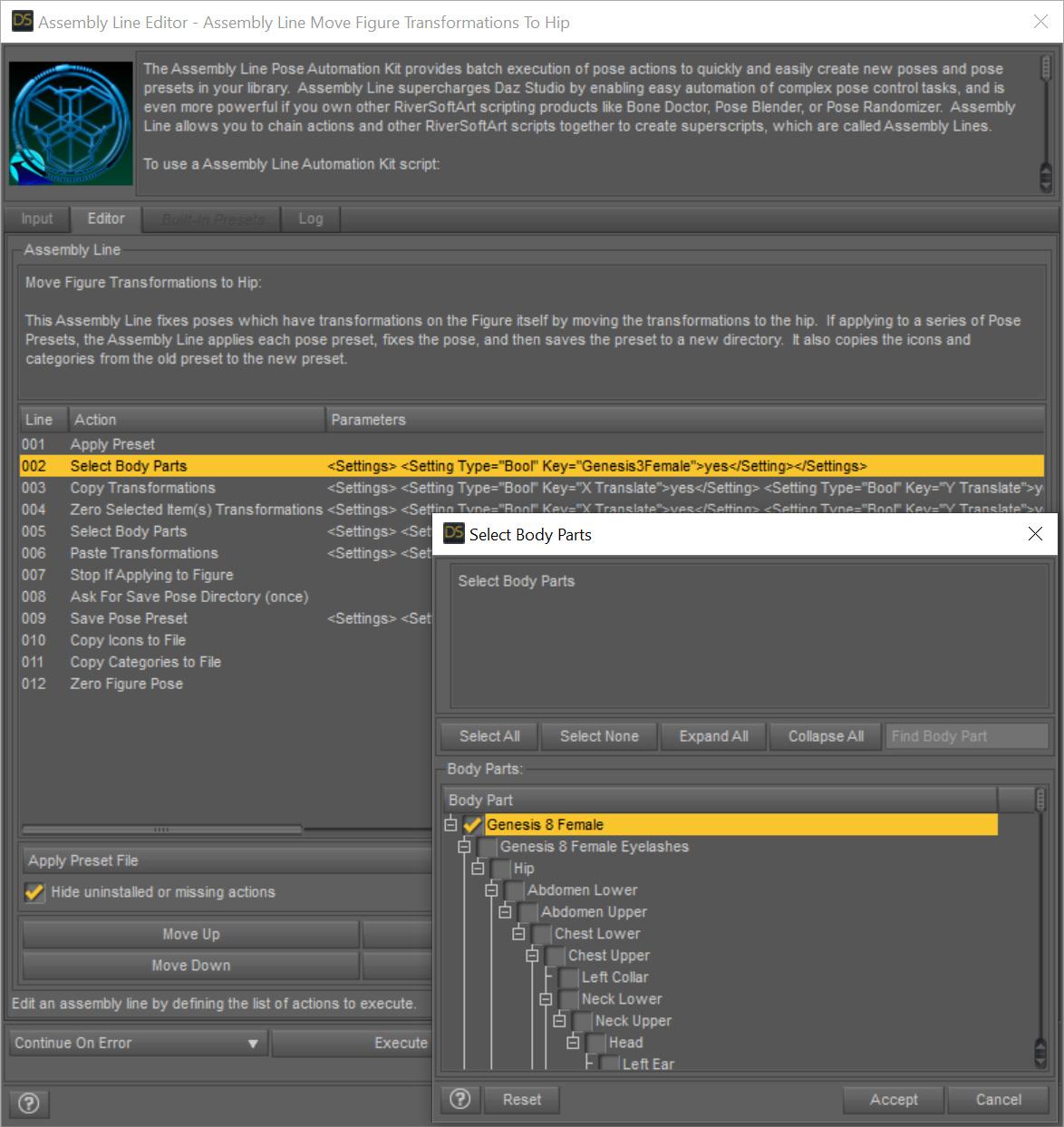Image resolution: width=1064 pixels, height=1127 pixels.
Task: Check the Head body part box
Action: pyautogui.click(x=596, y=1043)
